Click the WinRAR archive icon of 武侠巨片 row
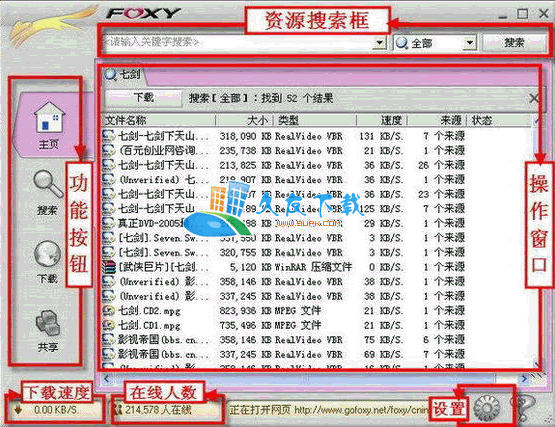 109,267
